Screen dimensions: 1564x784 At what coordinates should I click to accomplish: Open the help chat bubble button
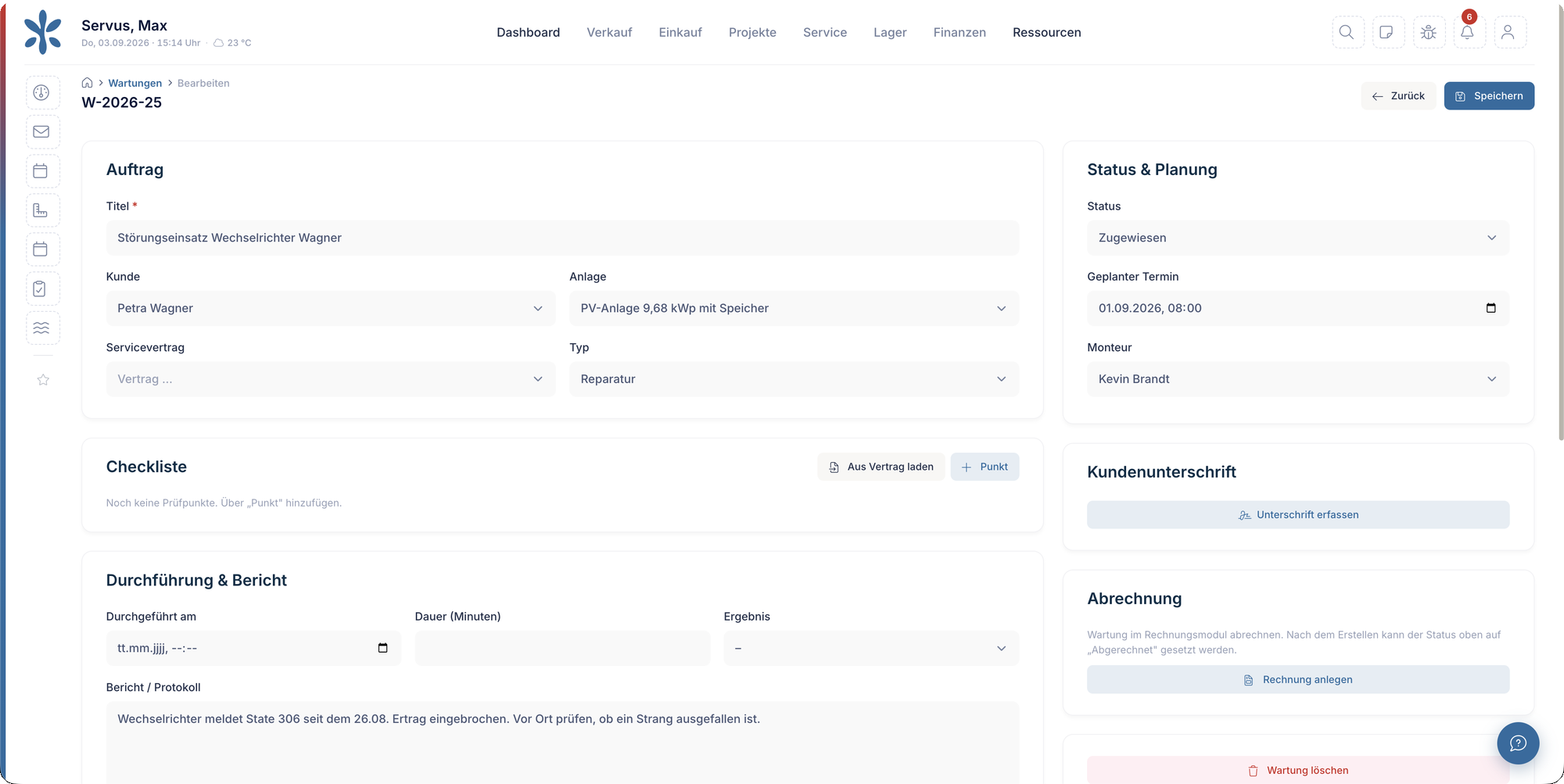click(1518, 743)
